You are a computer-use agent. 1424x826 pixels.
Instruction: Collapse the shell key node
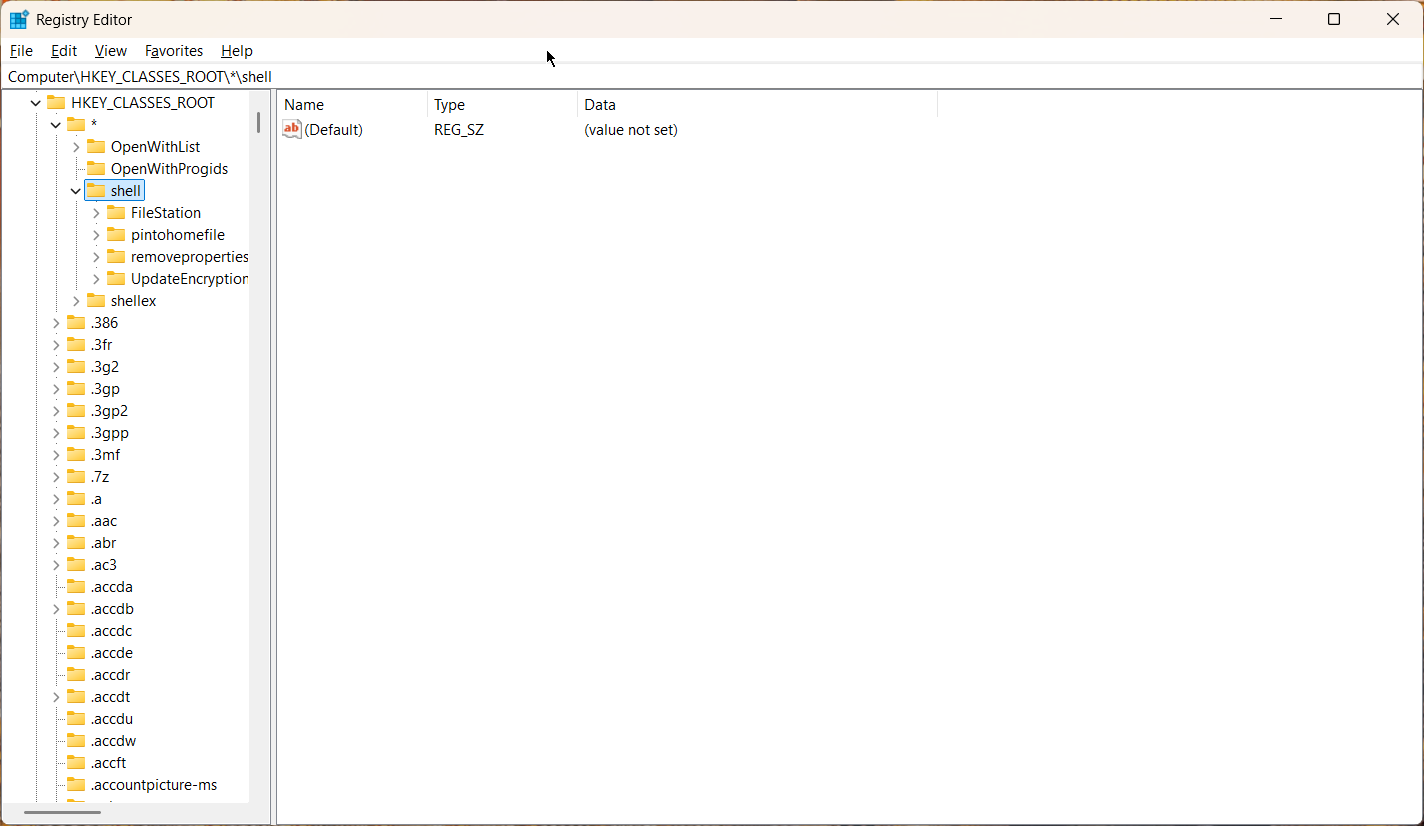[x=76, y=190]
